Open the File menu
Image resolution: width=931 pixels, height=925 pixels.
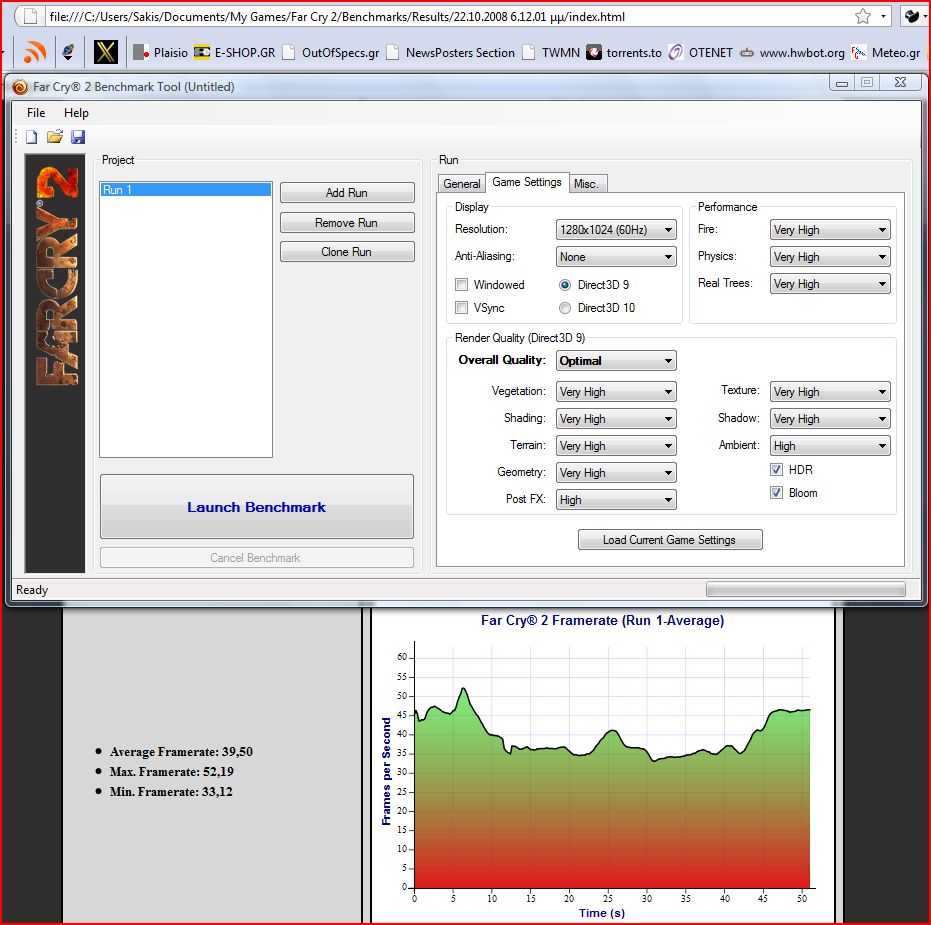pyautogui.click(x=36, y=113)
